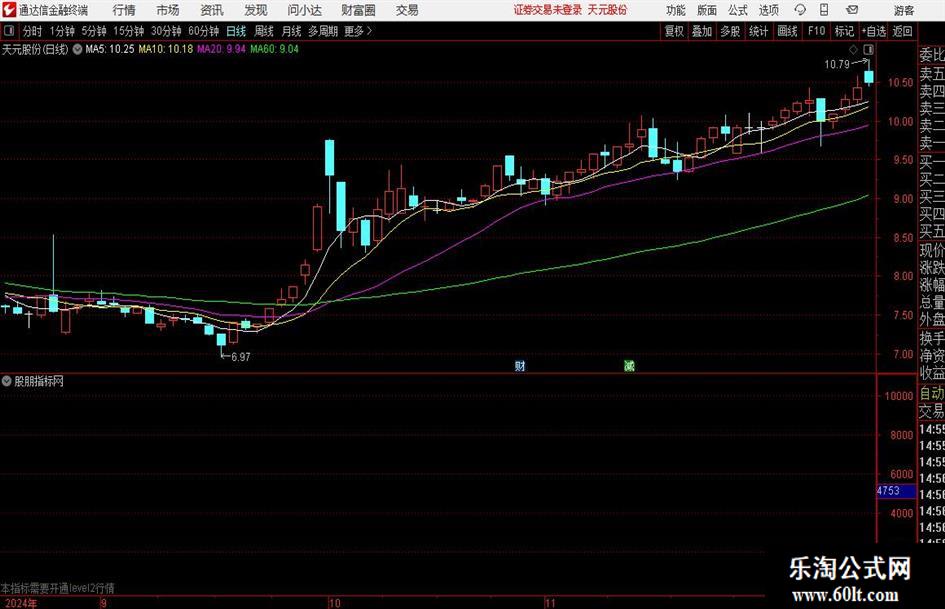This screenshot has height=609, width=945.
Task: Expand the 更多 periods dropdown
Action: (358, 31)
